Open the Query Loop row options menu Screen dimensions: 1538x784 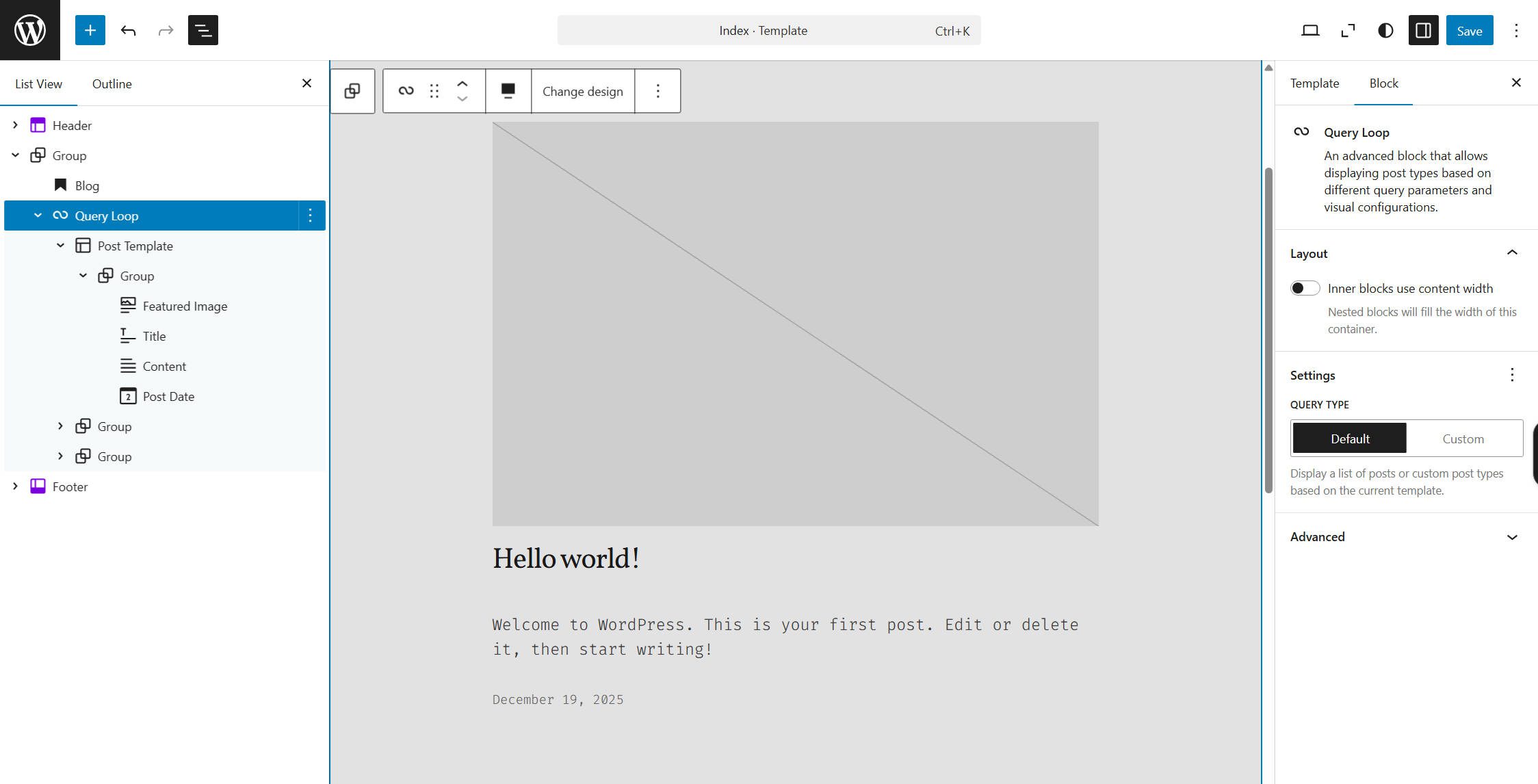pos(311,215)
